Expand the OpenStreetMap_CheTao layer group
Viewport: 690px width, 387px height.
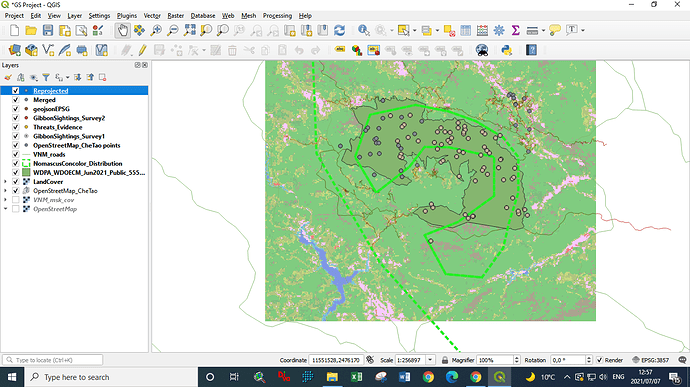click(5, 191)
